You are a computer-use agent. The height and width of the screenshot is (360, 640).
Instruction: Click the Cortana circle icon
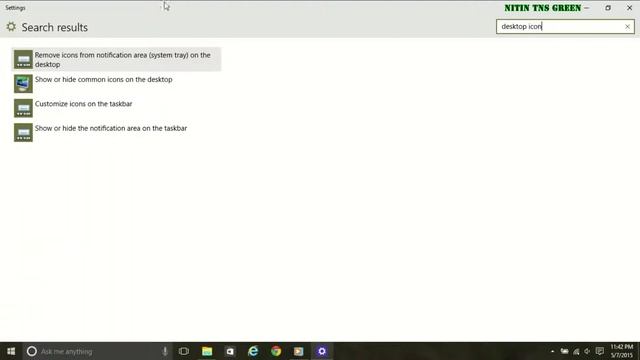coord(32,351)
